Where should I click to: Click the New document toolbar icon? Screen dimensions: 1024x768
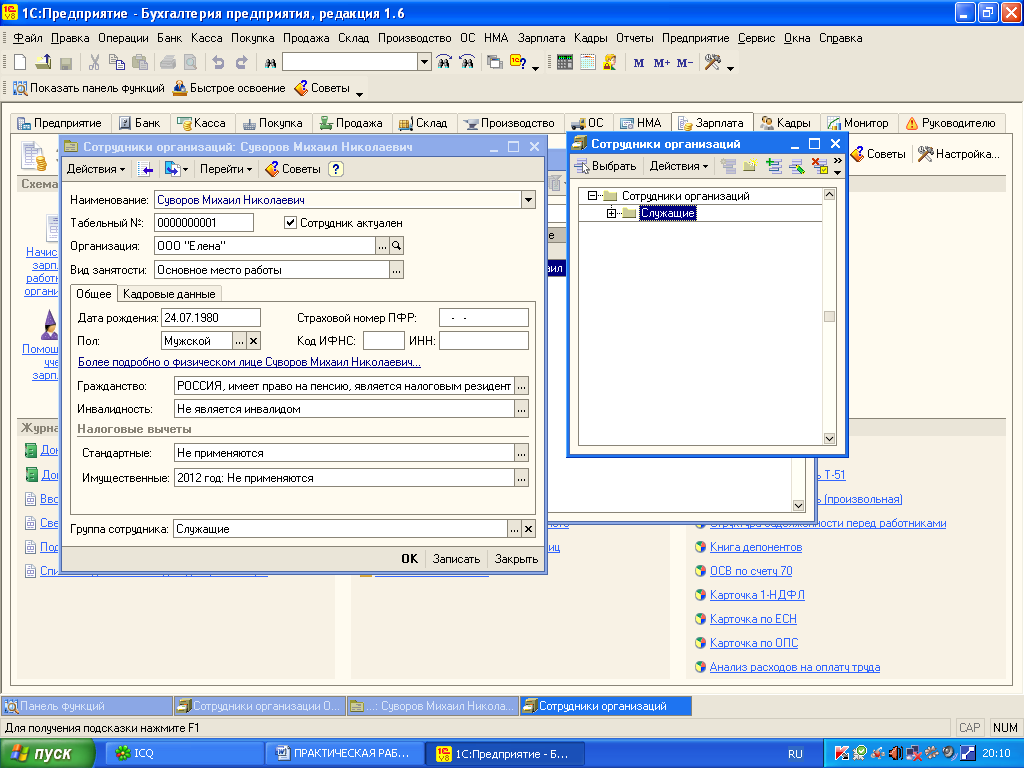[x=20, y=63]
